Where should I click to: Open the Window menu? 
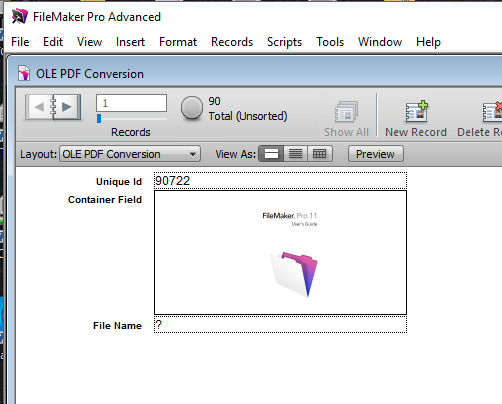click(x=380, y=42)
